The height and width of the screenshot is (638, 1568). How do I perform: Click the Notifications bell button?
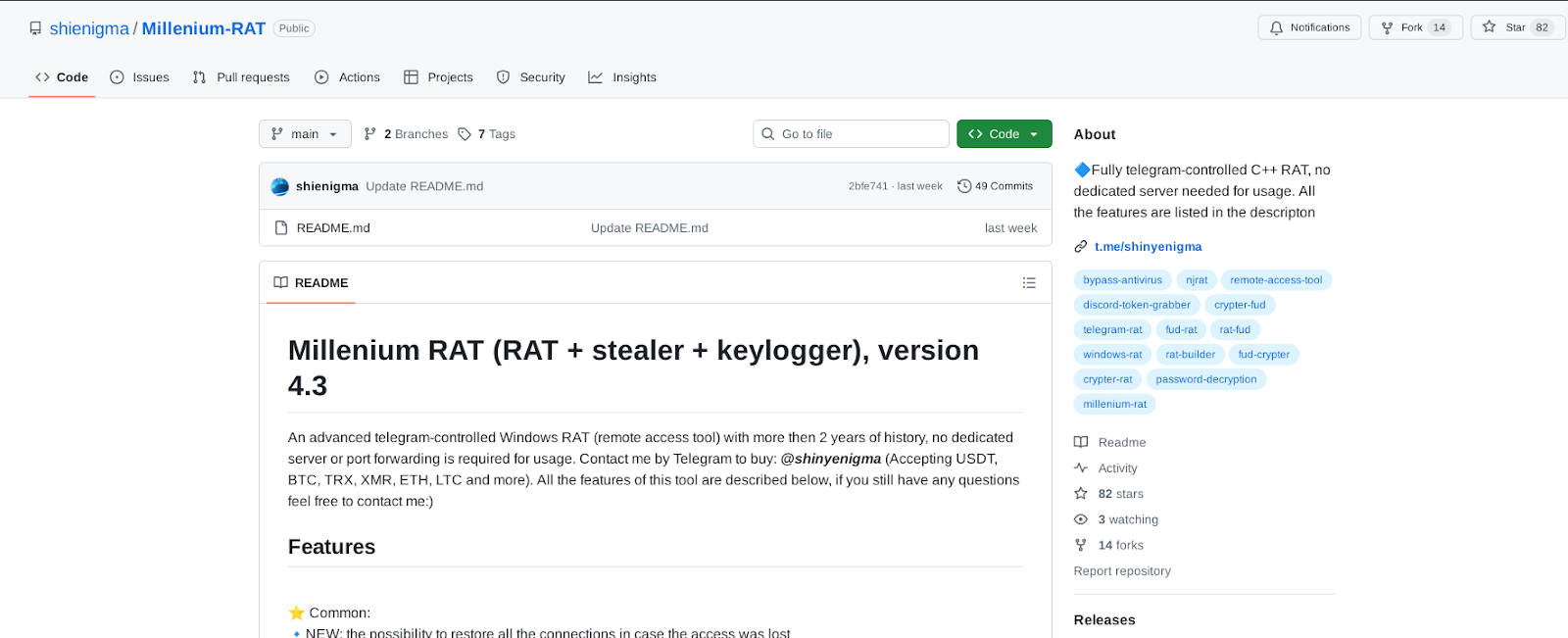click(1309, 27)
